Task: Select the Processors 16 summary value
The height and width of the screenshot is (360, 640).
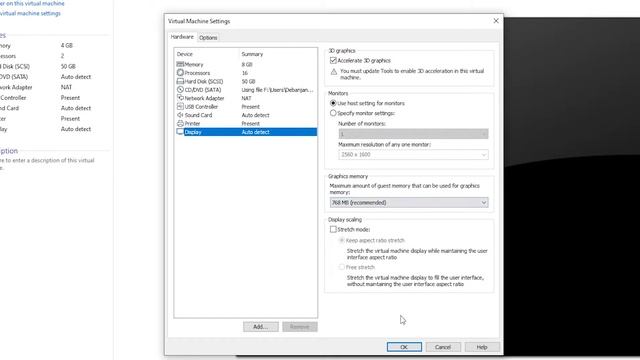Action: click(245, 73)
